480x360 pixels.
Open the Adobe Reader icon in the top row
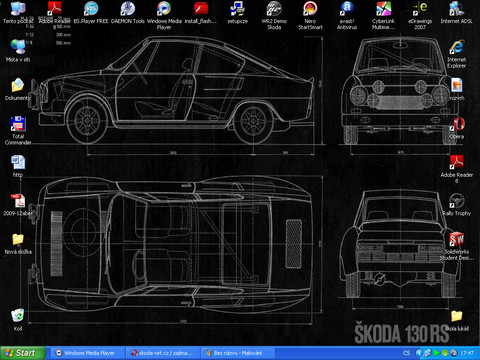coord(55,9)
